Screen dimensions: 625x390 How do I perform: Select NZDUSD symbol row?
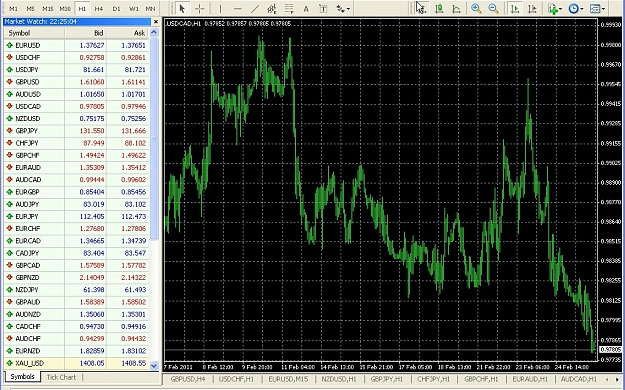pyautogui.click(x=77, y=119)
